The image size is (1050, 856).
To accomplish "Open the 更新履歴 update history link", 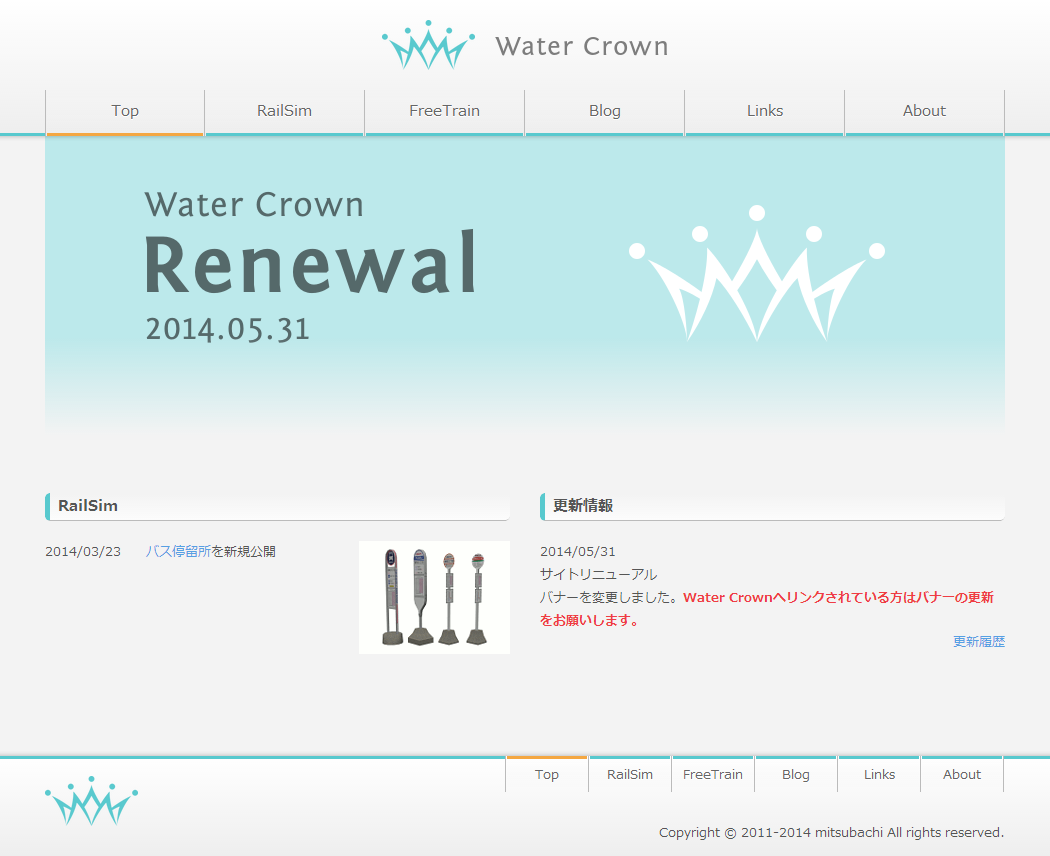I will click(979, 642).
